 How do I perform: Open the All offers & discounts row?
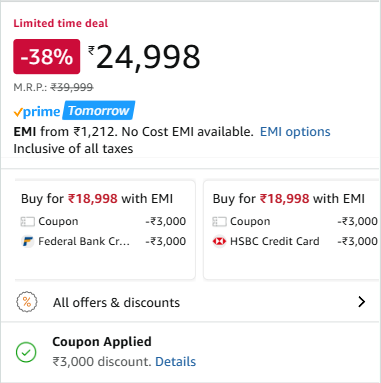[x=191, y=302]
